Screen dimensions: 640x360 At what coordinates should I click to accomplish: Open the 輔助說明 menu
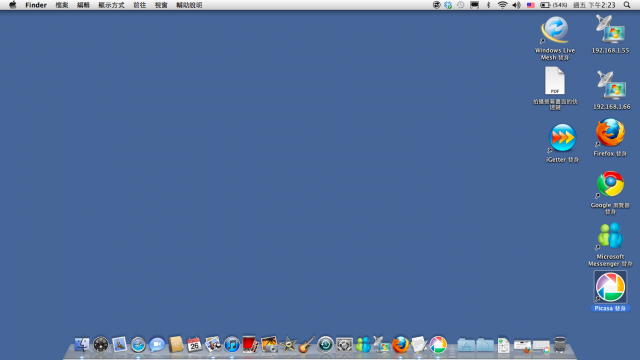click(x=189, y=5)
